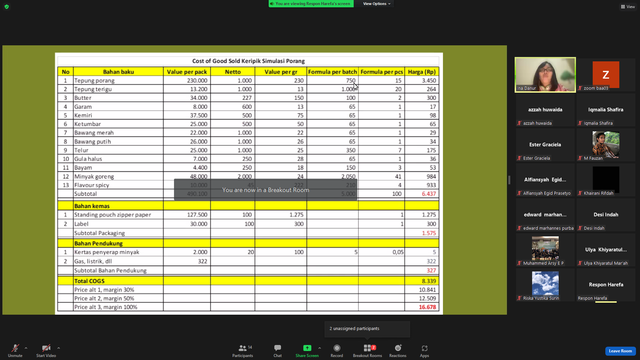Click the 'Butter' ingredient cell
The width and height of the screenshot is (640, 360).
pos(118,98)
